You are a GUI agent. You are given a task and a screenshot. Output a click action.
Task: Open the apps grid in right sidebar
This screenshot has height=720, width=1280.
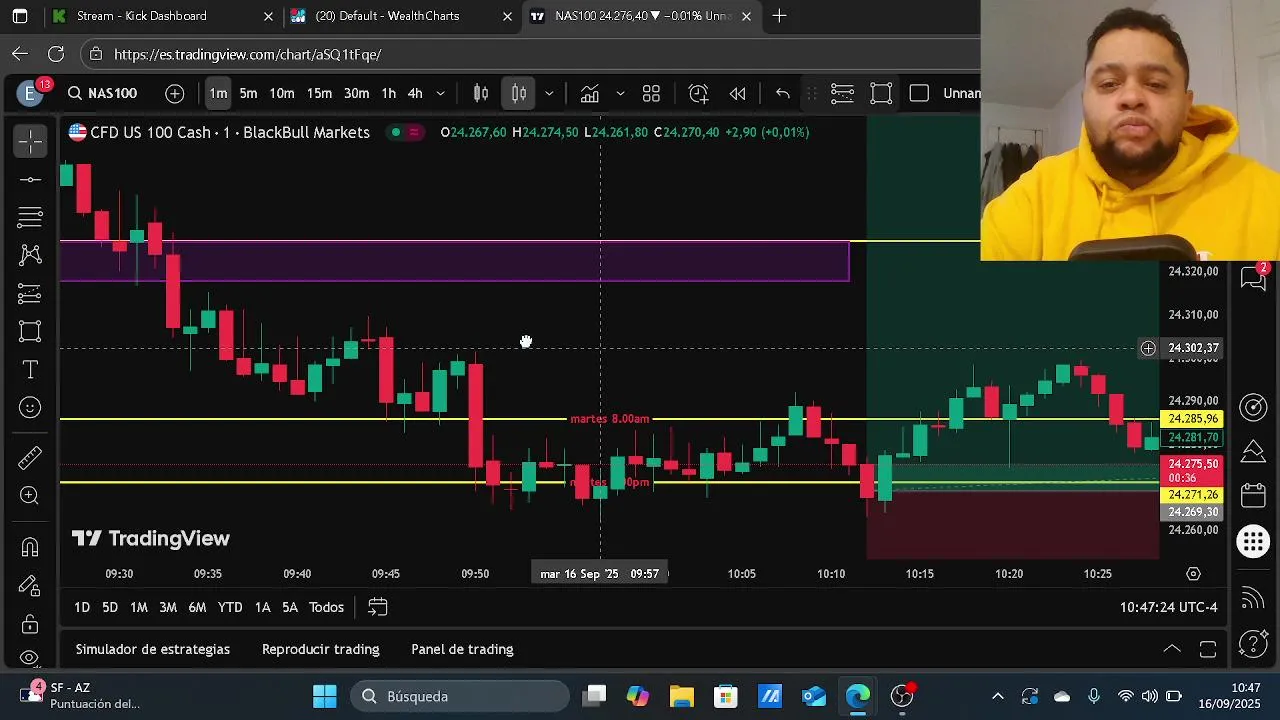tap(1253, 542)
